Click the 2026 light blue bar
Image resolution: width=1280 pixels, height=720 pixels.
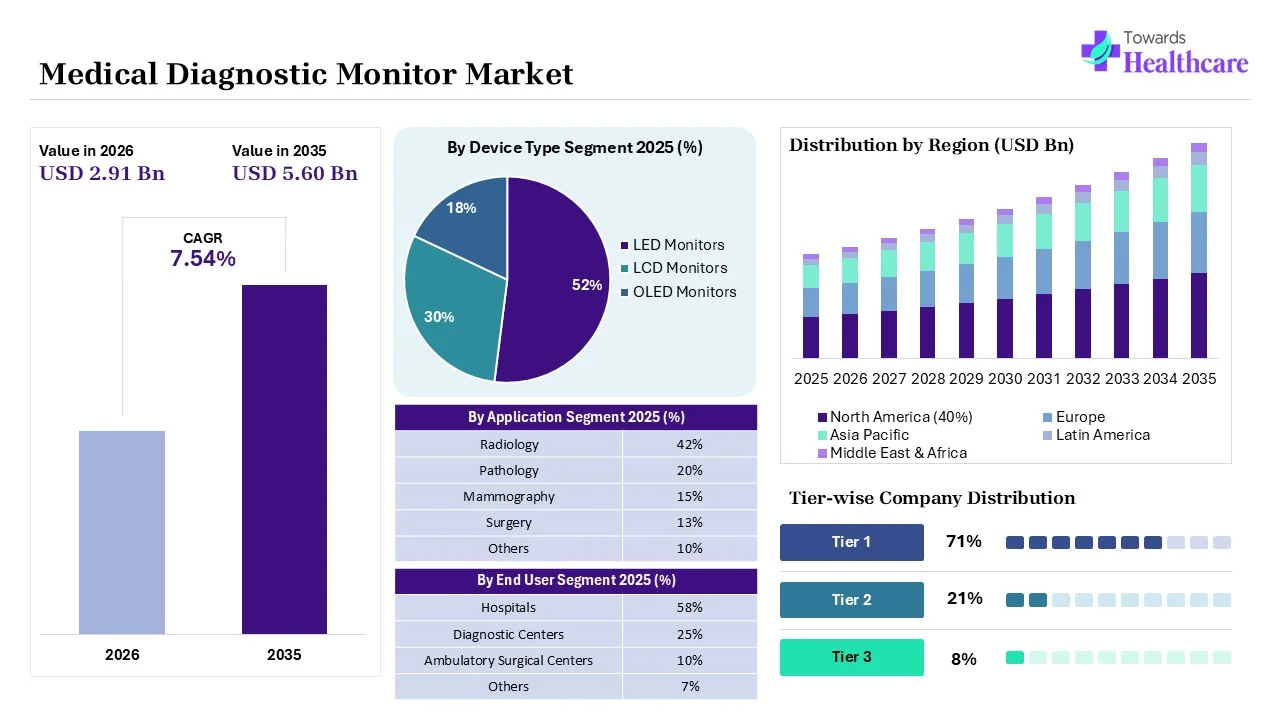[x=122, y=532]
